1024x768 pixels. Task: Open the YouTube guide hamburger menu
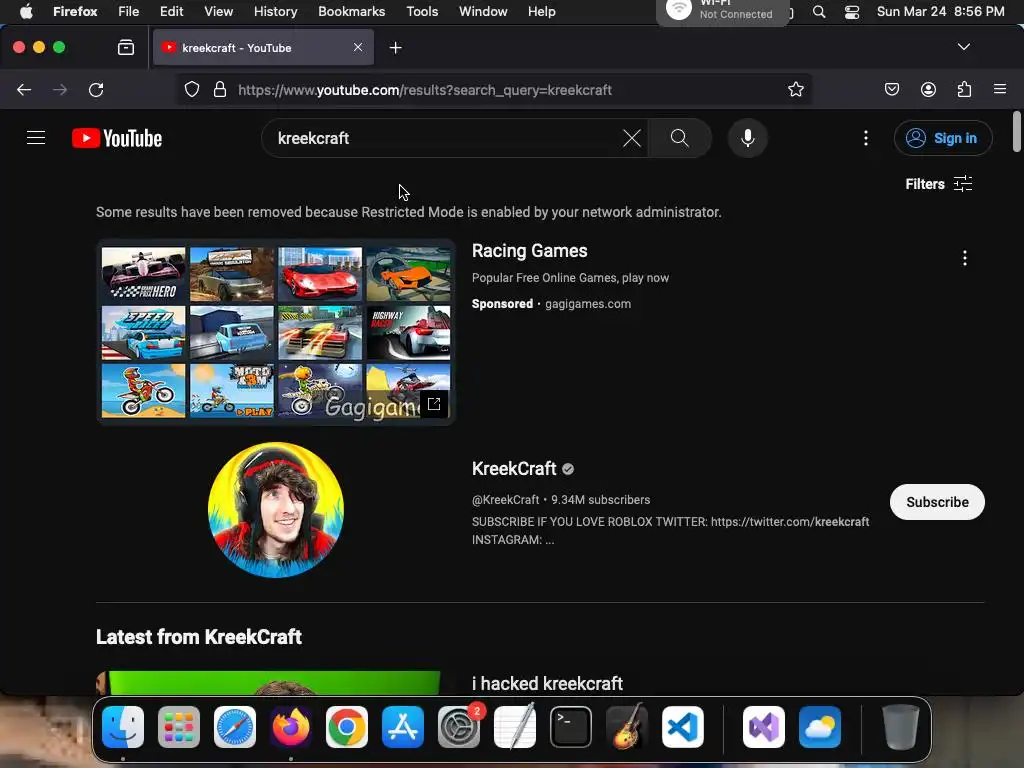pyautogui.click(x=36, y=138)
